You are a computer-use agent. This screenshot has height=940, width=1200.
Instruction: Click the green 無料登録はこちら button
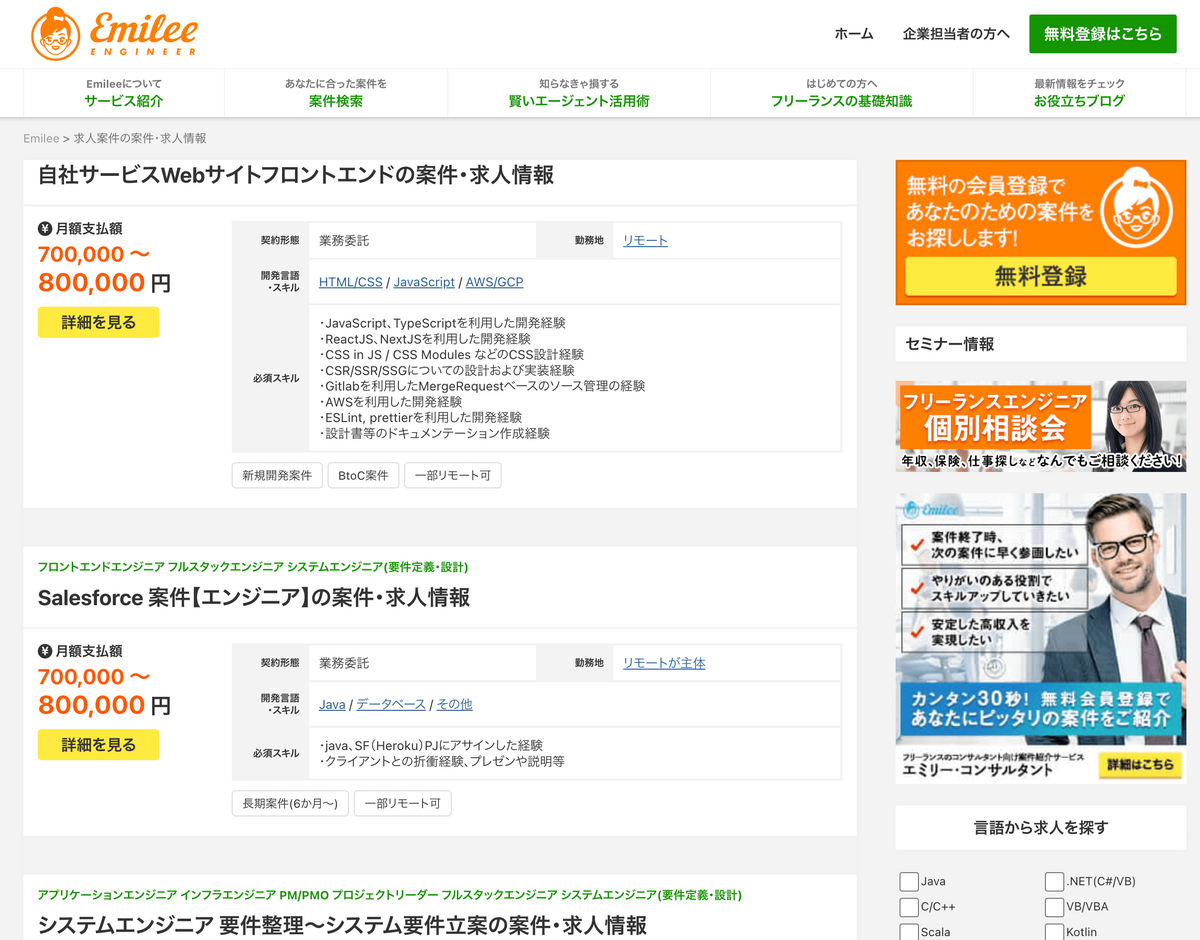1103,33
